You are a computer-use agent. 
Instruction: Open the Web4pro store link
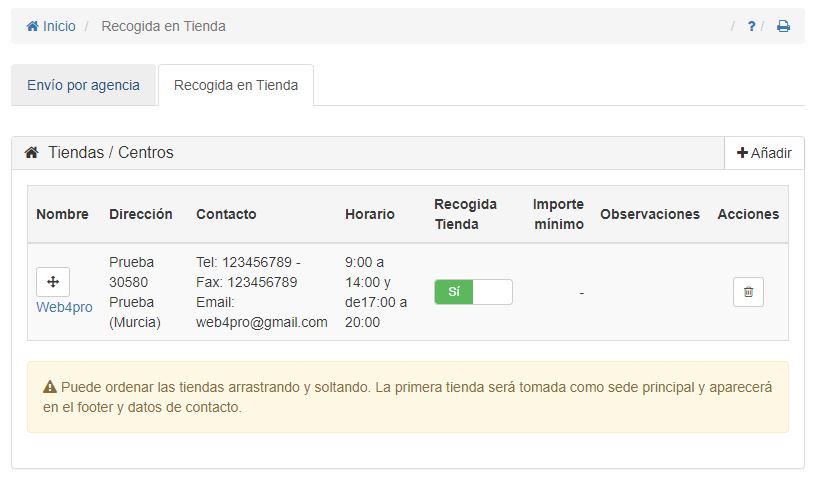tap(64, 307)
